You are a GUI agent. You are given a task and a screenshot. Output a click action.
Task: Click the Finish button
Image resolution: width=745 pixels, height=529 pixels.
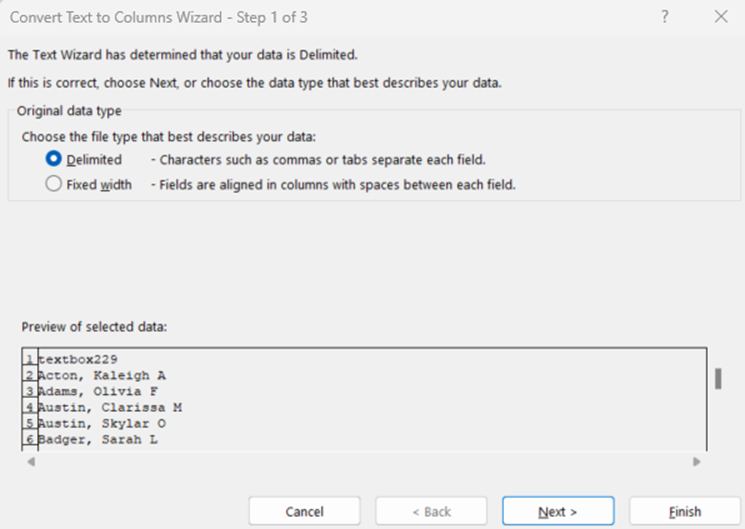click(x=685, y=511)
